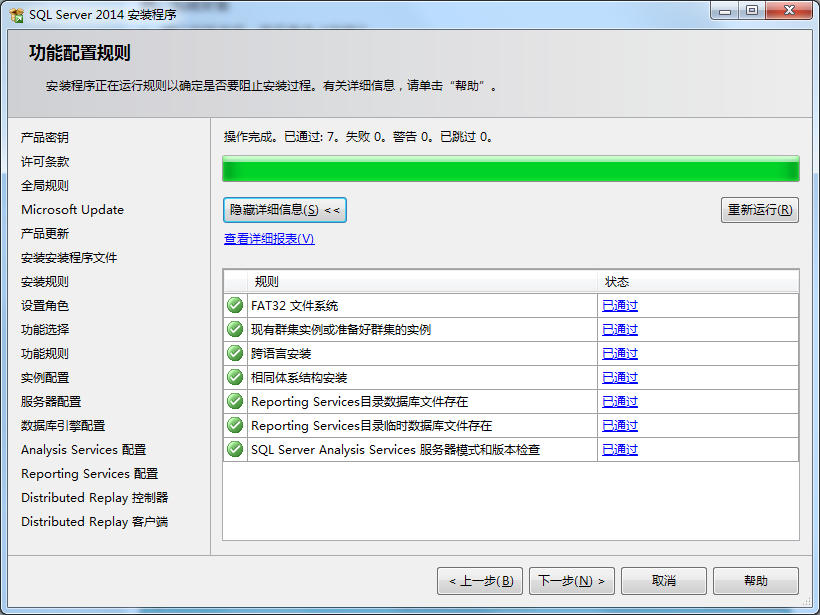Cancel setup with 取消 button
The height and width of the screenshot is (615, 820).
click(664, 581)
